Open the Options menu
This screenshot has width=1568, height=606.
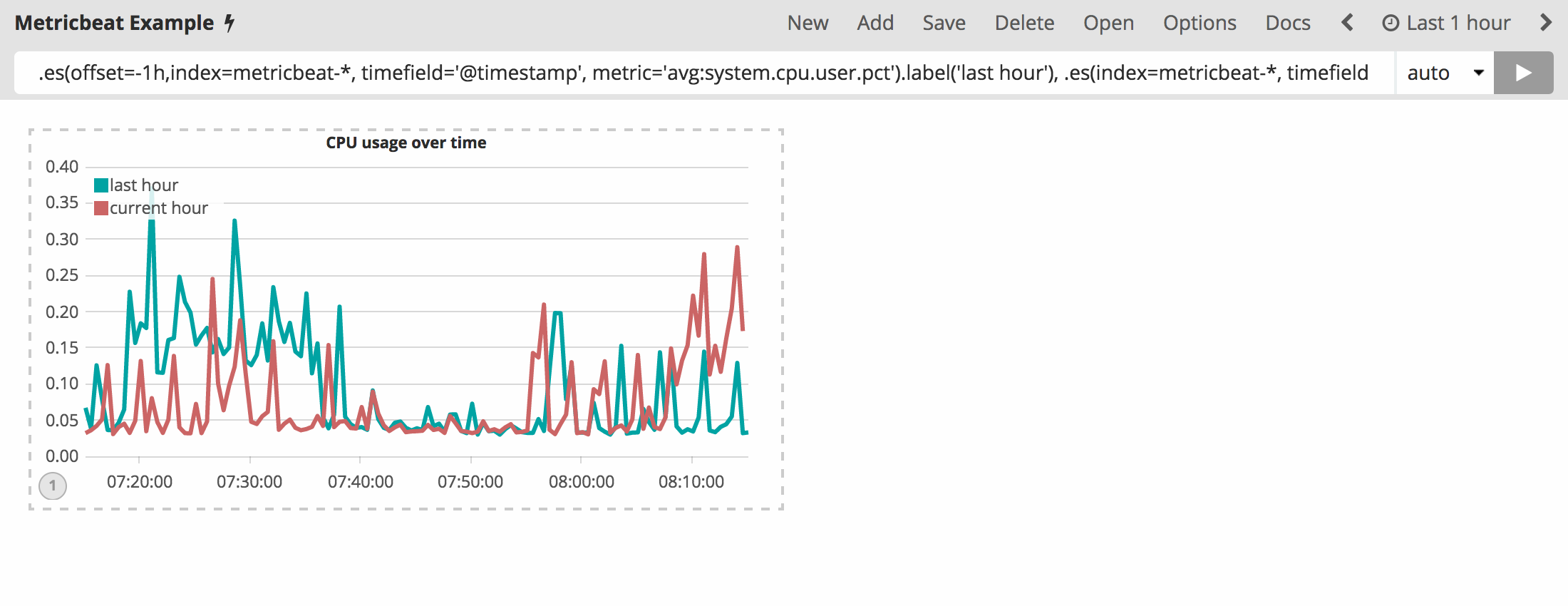pos(1200,23)
